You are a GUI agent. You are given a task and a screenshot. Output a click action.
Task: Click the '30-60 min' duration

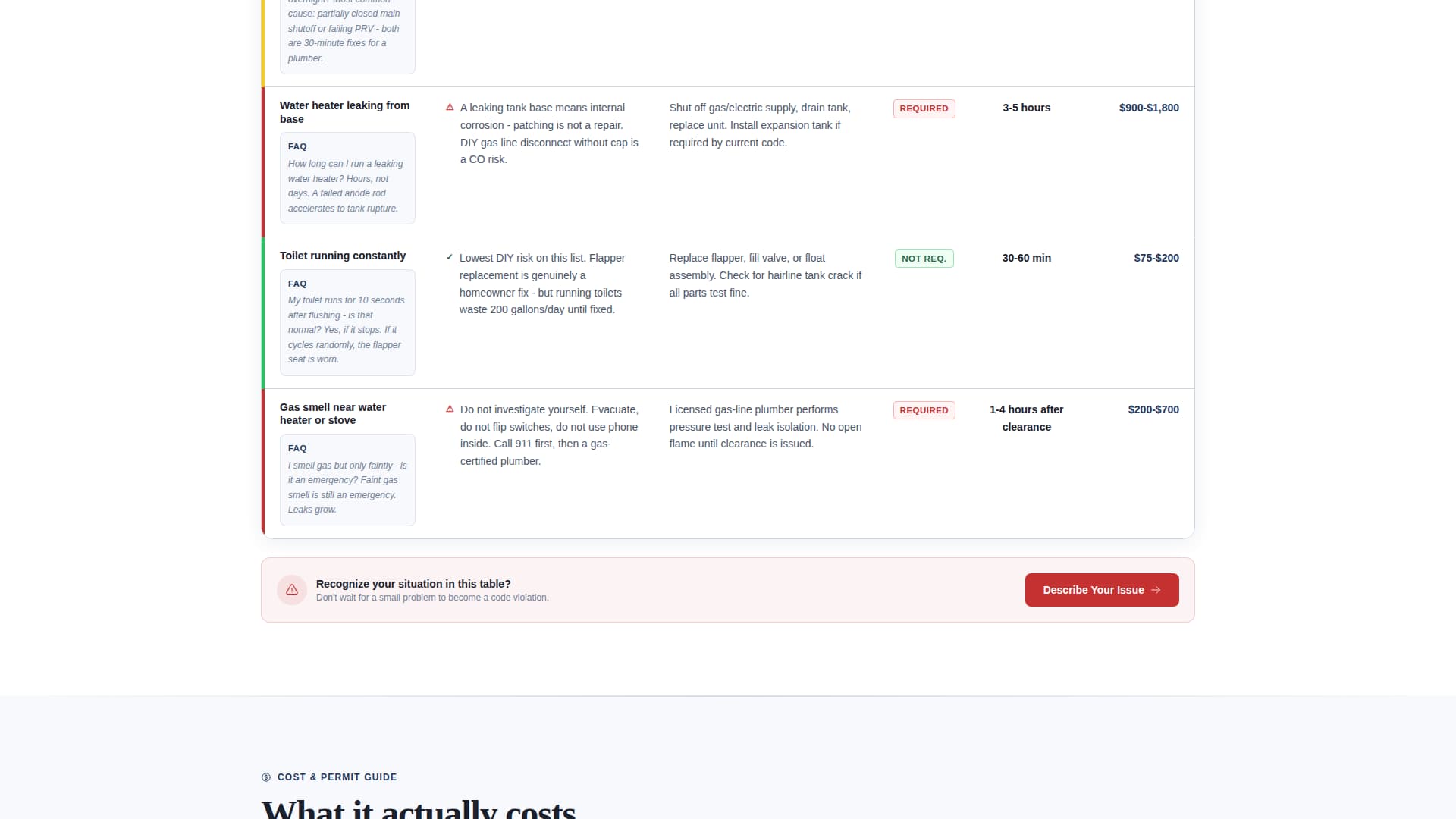(x=1027, y=258)
